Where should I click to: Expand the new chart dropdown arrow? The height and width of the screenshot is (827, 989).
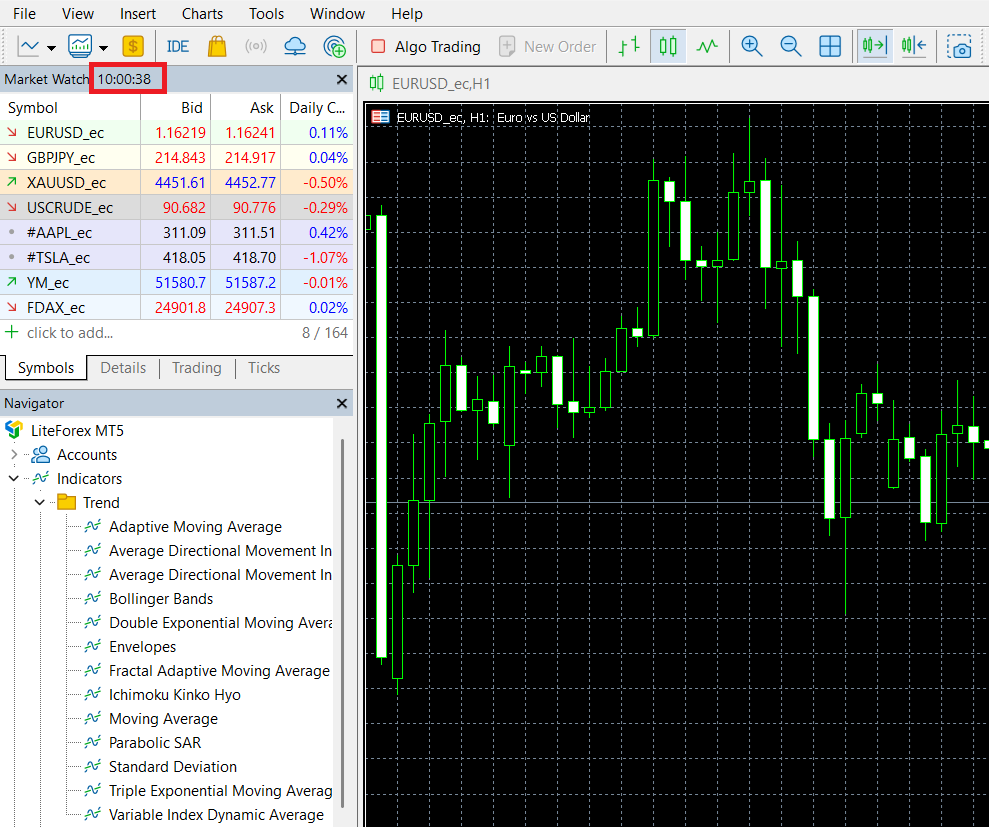52,48
